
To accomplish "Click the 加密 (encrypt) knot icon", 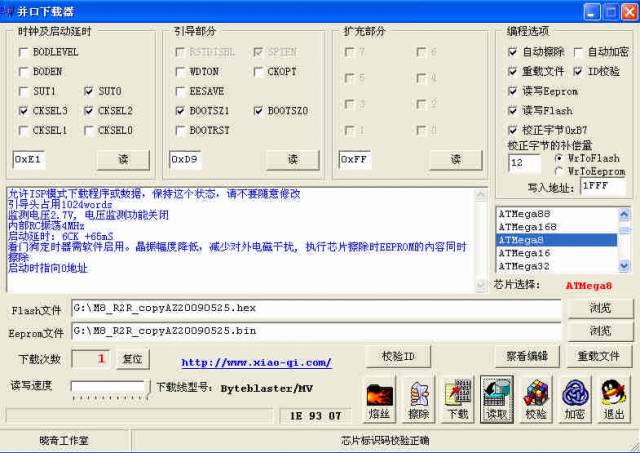I will 575,398.
